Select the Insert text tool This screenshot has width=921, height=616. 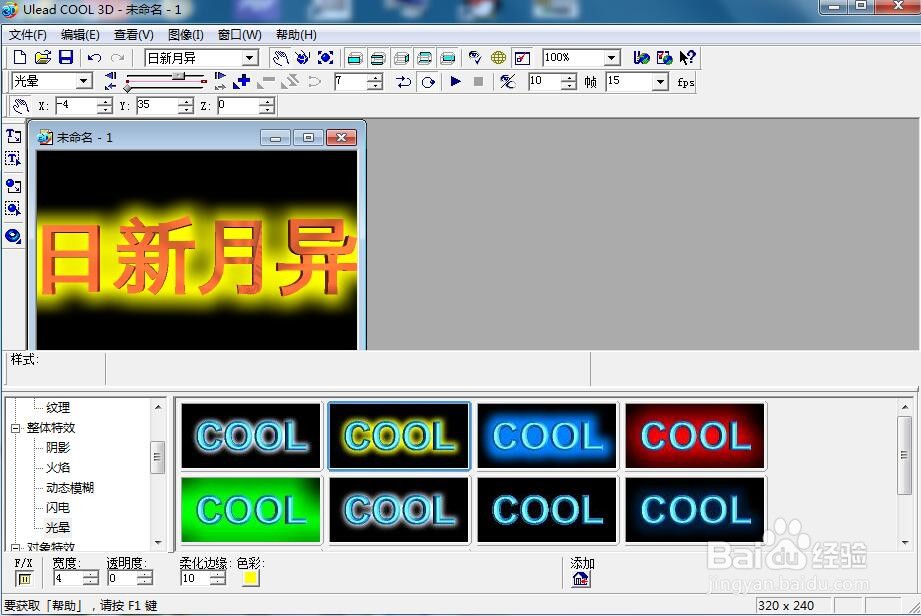pyautogui.click(x=14, y=136)
